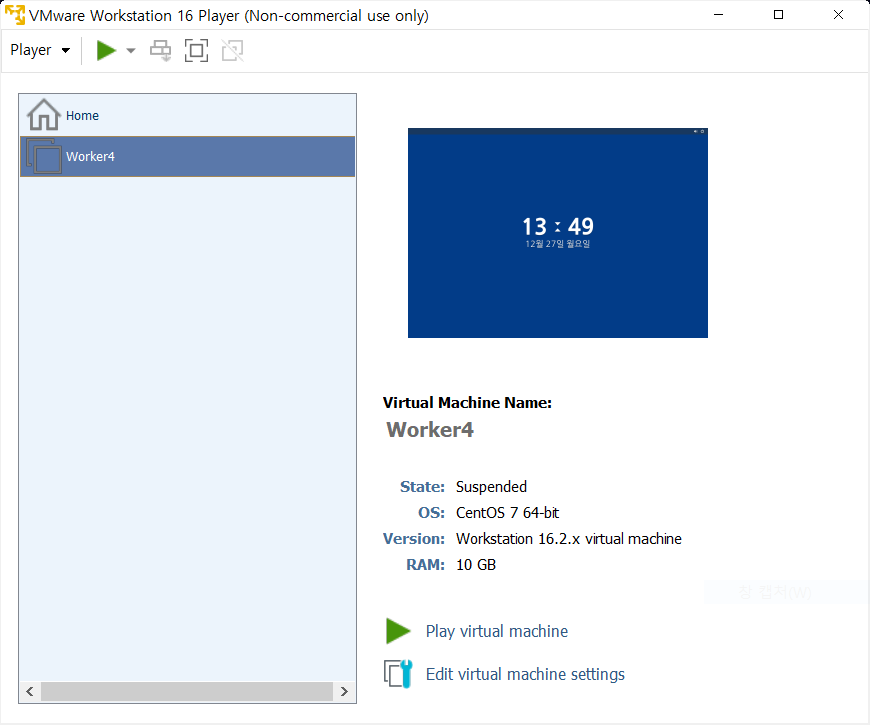Click the horizontal scrollbar track in library
This screenshot has height=725, width=870.
pyautogui.click(x=187, y=691)
